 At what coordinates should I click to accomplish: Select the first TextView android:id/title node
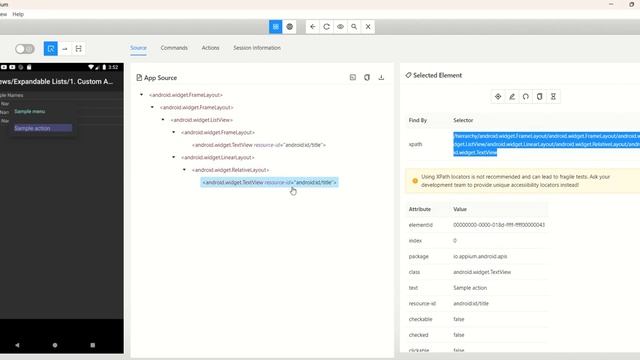pos(259,145)
